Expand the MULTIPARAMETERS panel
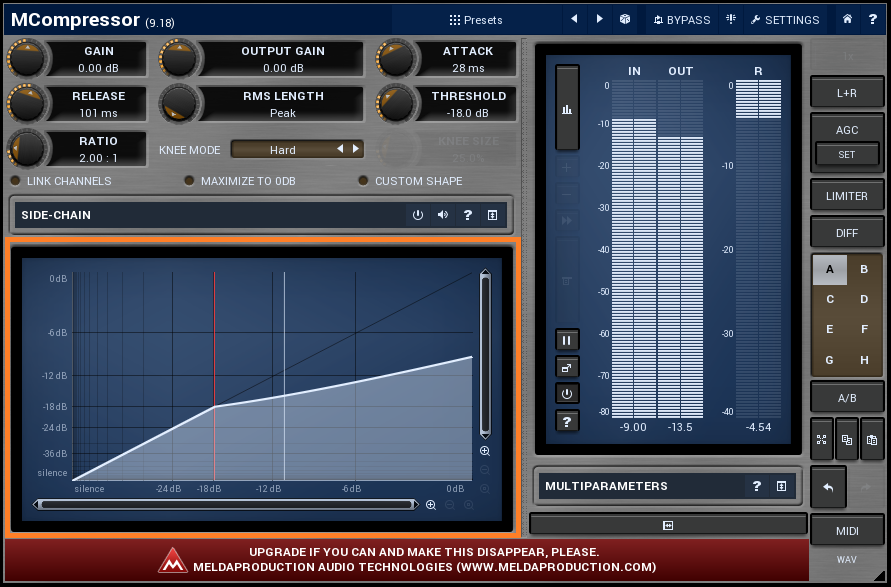The width and height of the screenshot is (891, 587). coord(781,486)
